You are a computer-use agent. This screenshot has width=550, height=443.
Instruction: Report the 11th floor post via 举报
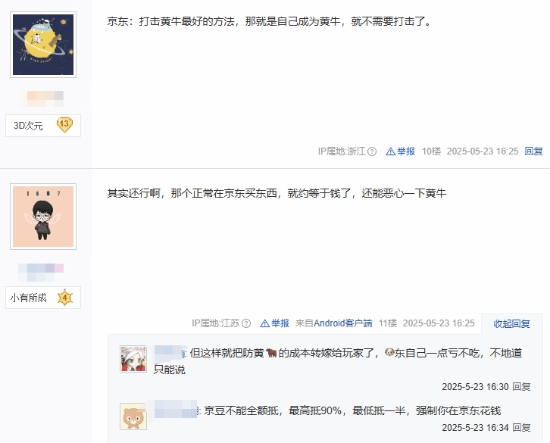(x=275, y=323)
